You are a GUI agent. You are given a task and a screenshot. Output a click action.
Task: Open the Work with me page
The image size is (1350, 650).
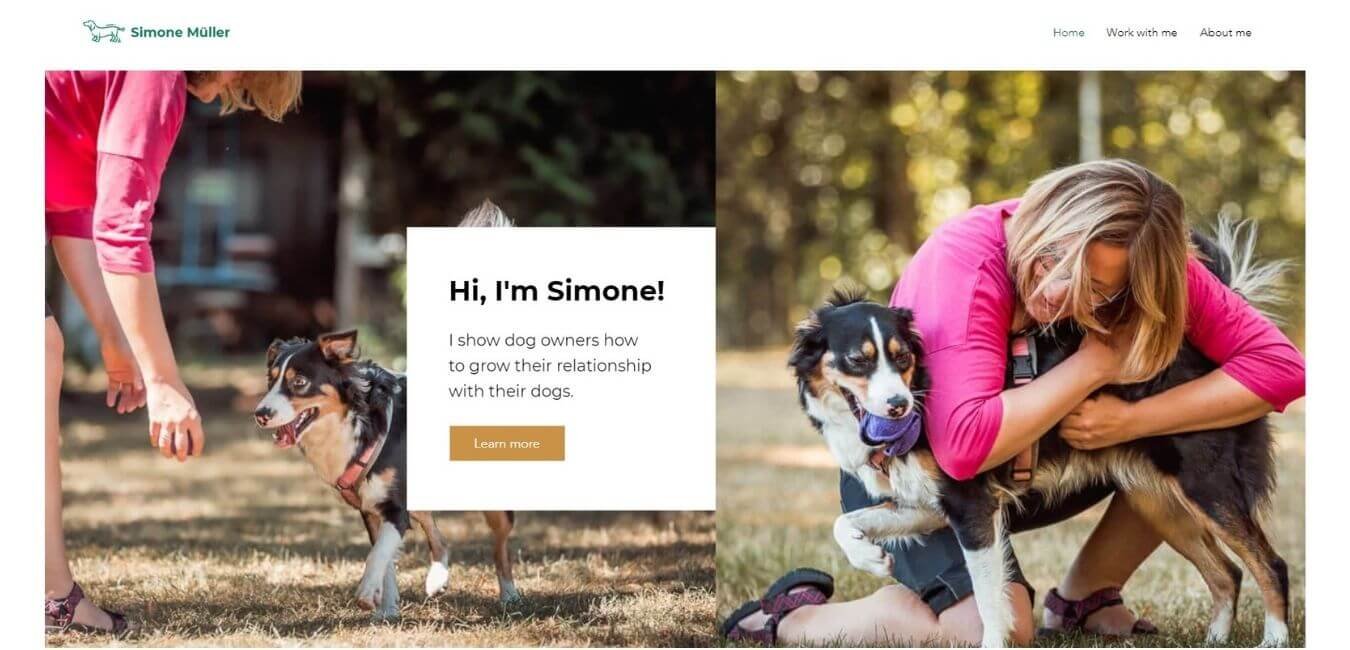point(1141,33)
